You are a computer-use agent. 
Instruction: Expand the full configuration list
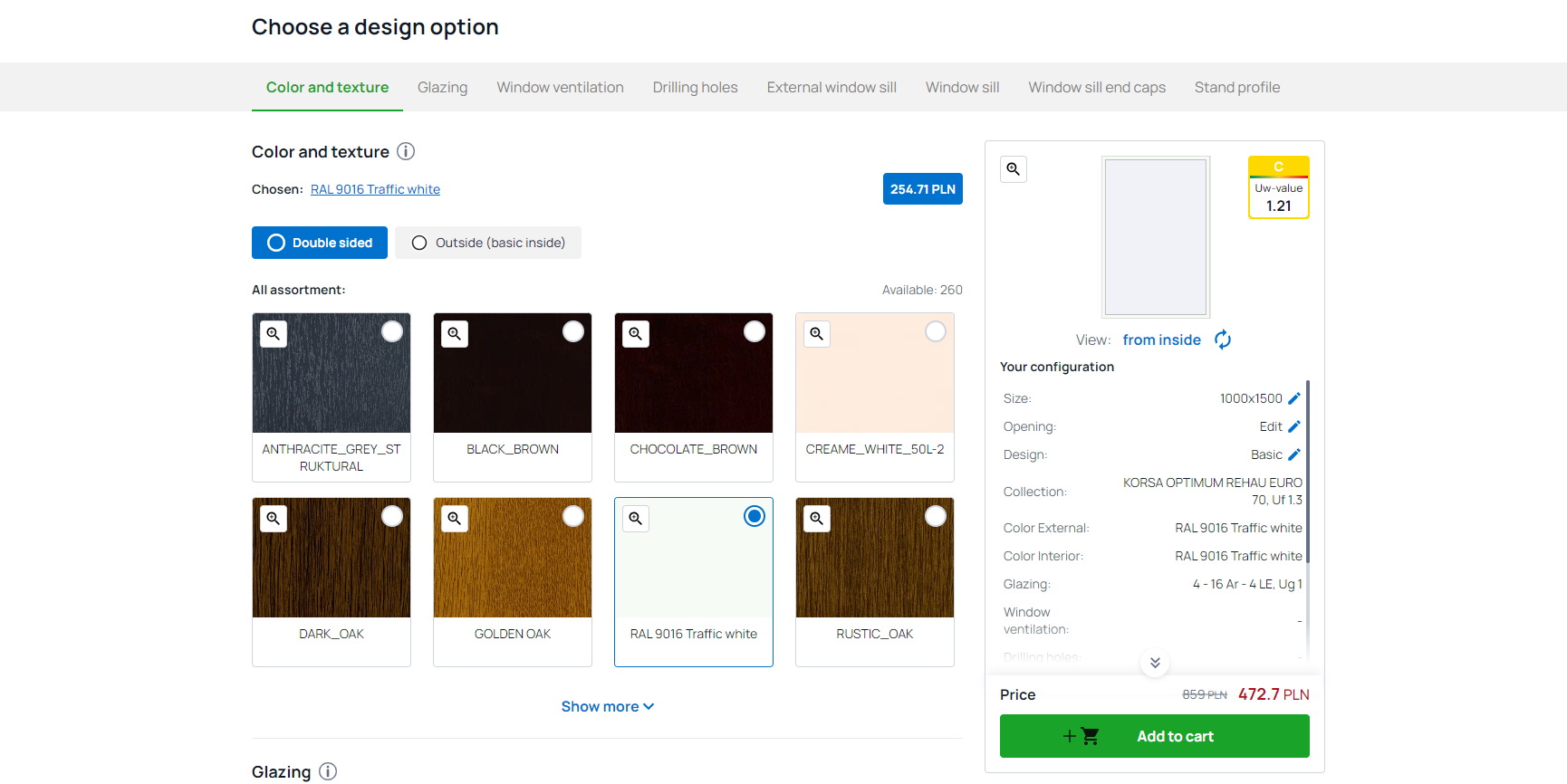click(1155, 663)
